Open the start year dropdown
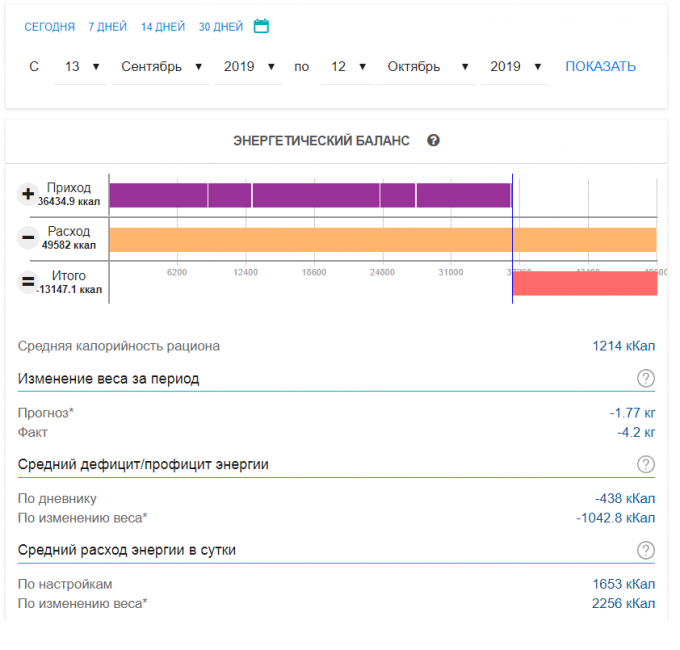 [249, 67]
